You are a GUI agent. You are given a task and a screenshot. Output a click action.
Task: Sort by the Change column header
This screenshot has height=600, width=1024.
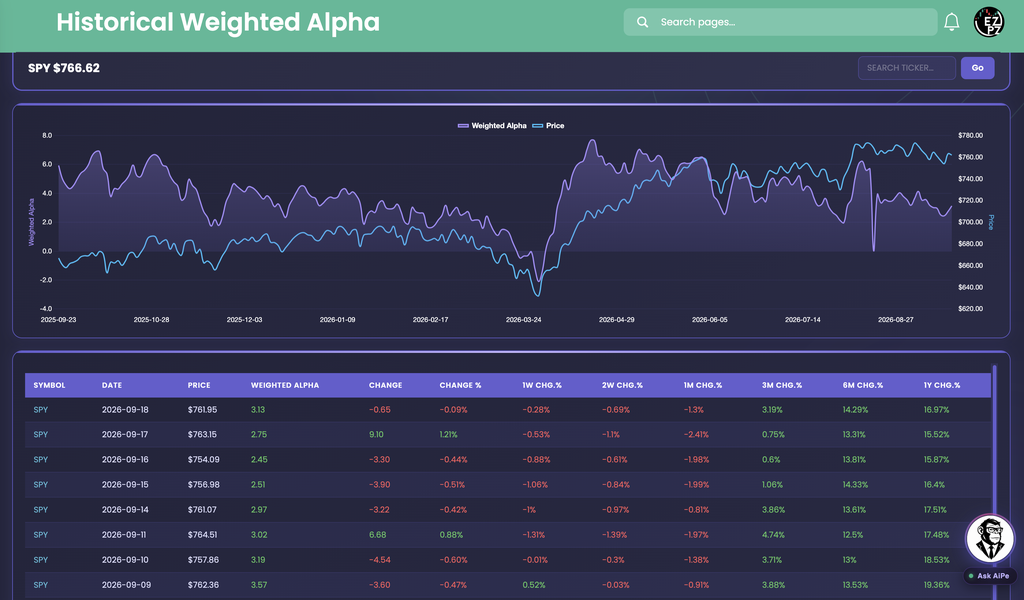tap(385, 385)
